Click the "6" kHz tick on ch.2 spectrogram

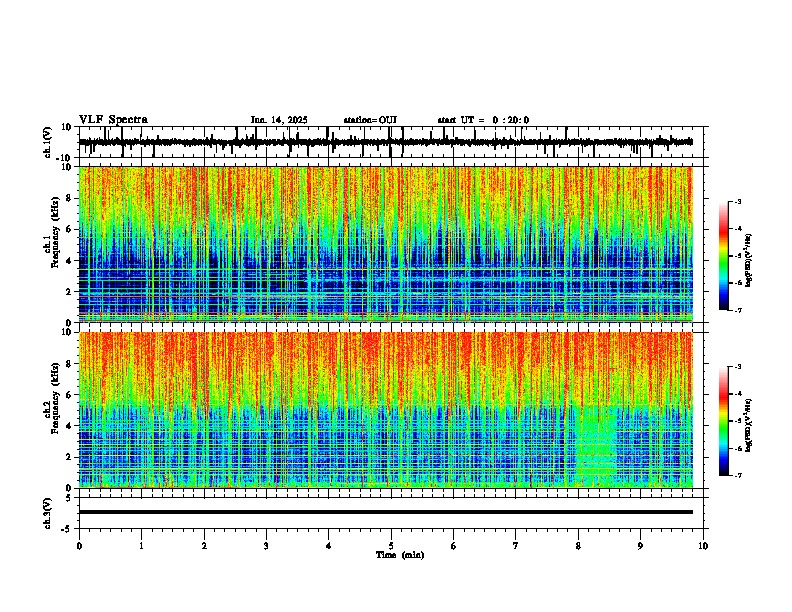click(70, 395)
